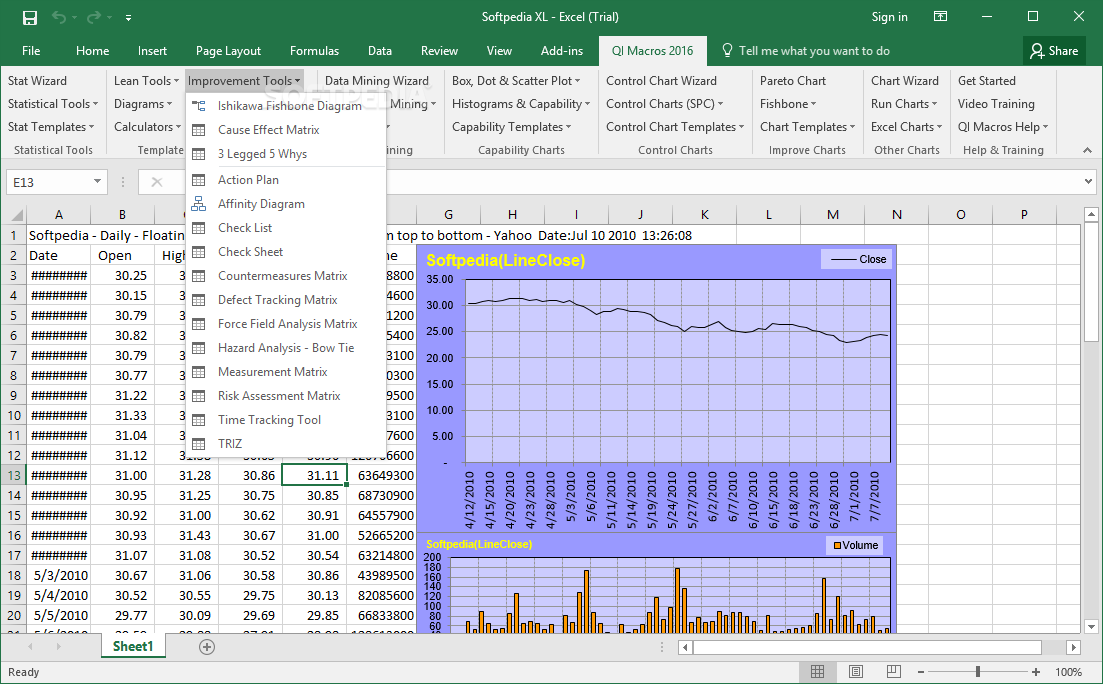Screen dimensions: 1103x684
Task: Click the TRIZ table icon
Action: click(199, 444)
